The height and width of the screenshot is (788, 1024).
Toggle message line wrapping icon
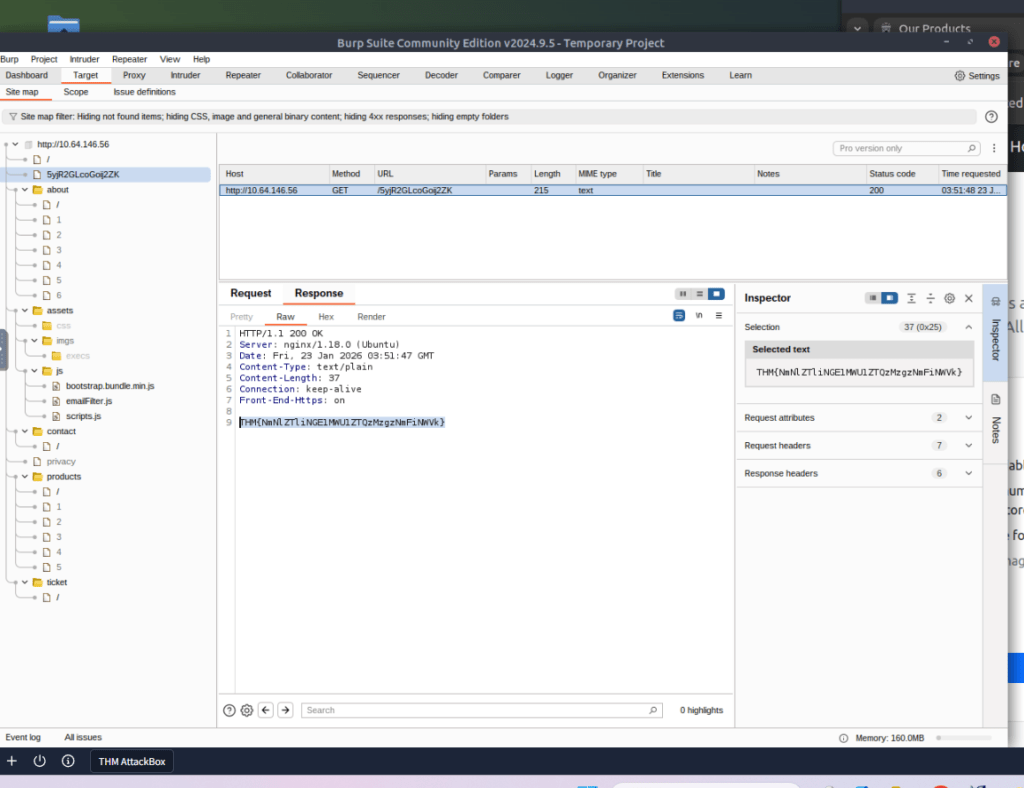[679, 315]
